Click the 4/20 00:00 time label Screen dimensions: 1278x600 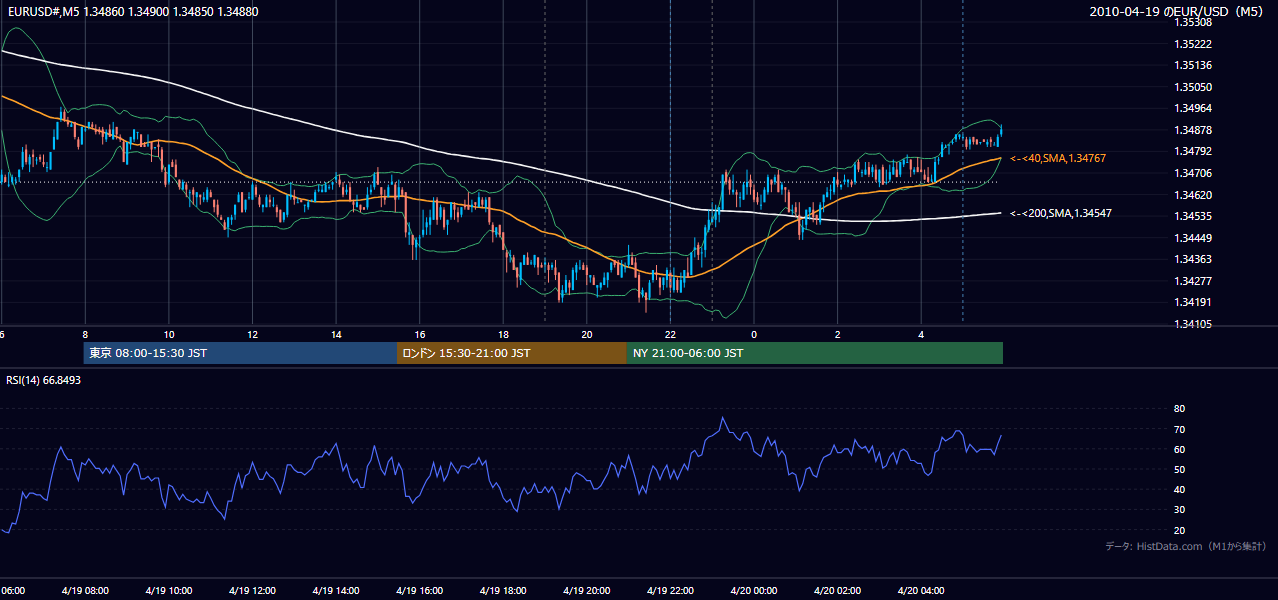(753, 591)
